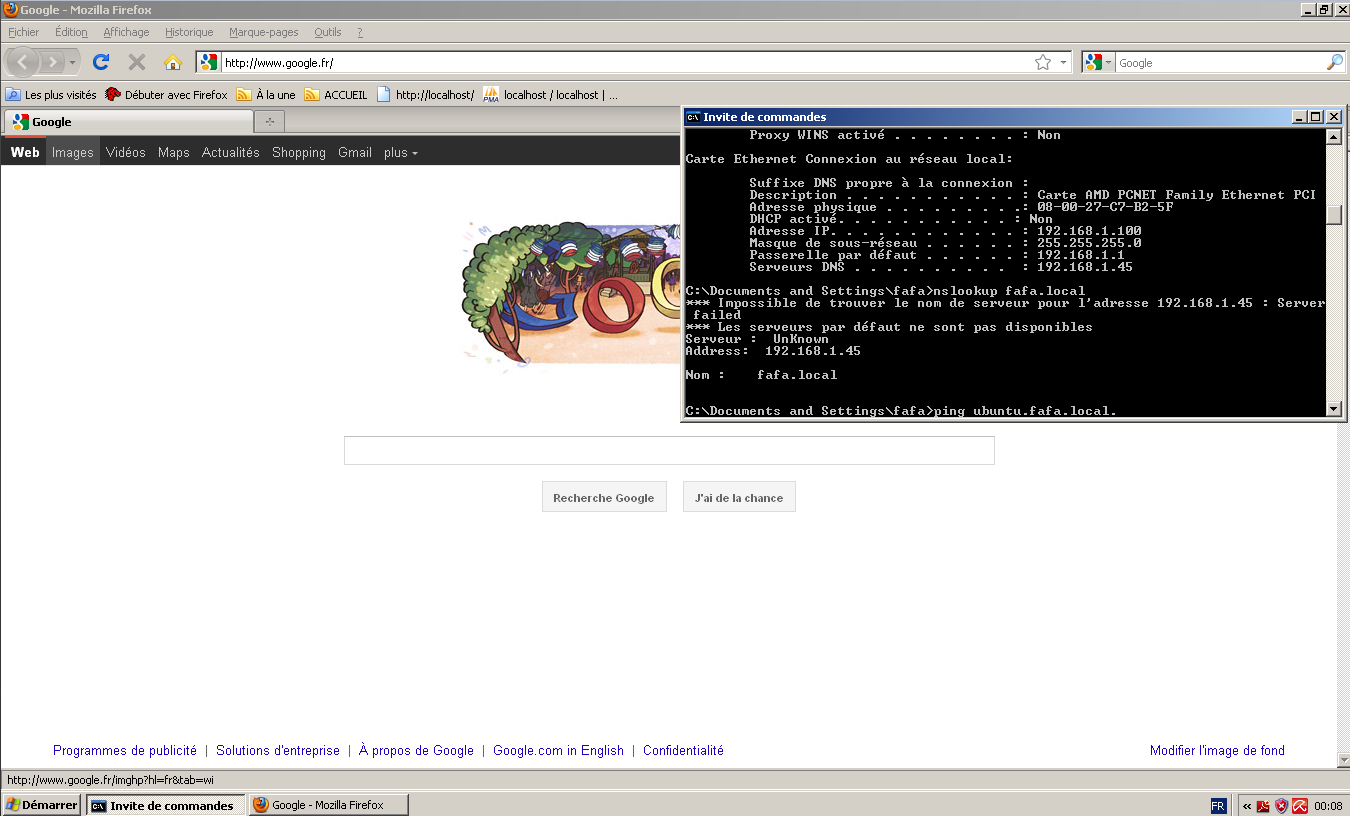This screenshot has width=1350, height=816.
Task: Open the localhost phpMyAdmin bookmark
Action: pos(551,95)
